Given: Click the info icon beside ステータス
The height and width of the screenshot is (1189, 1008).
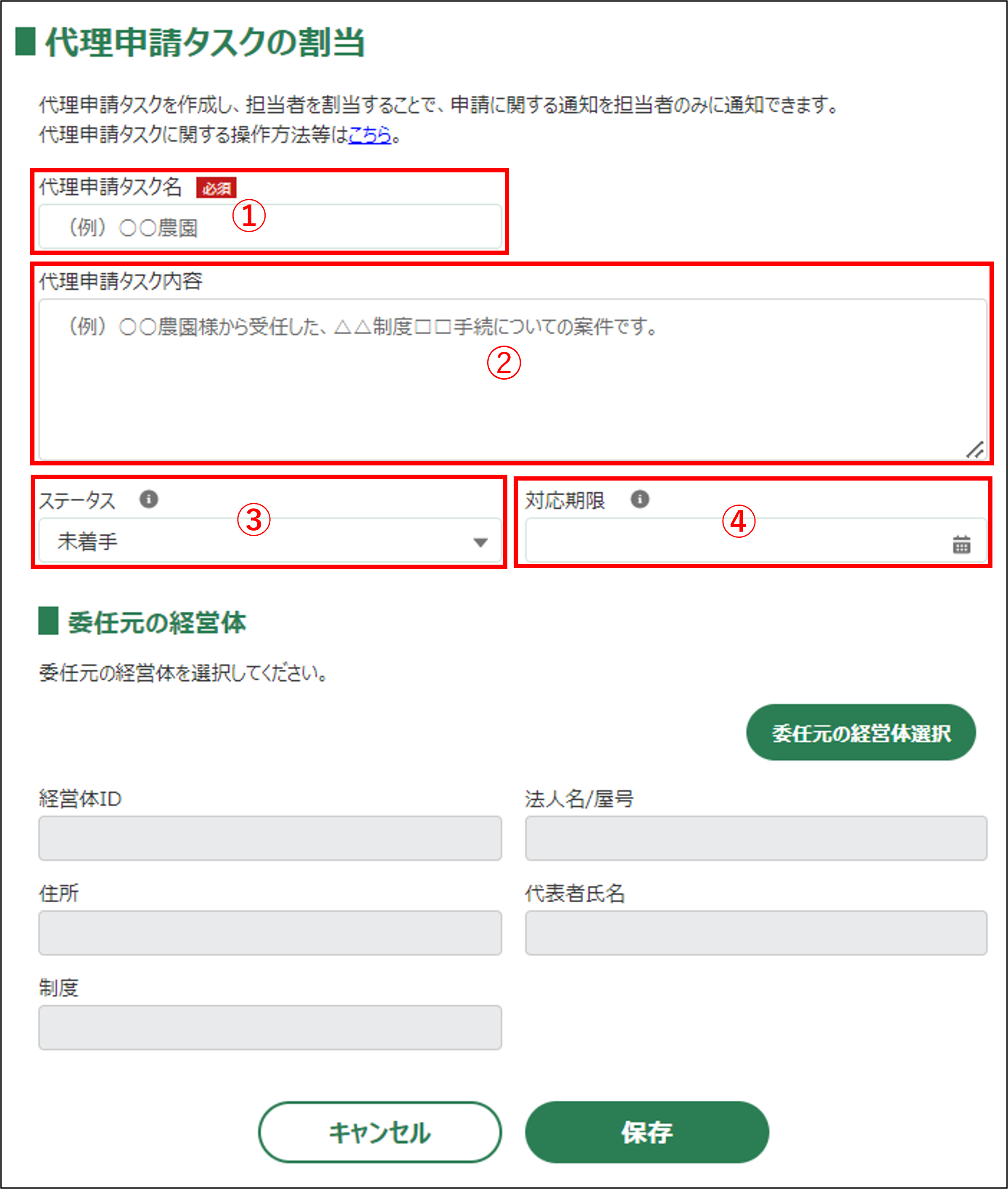Looking at the screenshot, I should coord(148,499).
